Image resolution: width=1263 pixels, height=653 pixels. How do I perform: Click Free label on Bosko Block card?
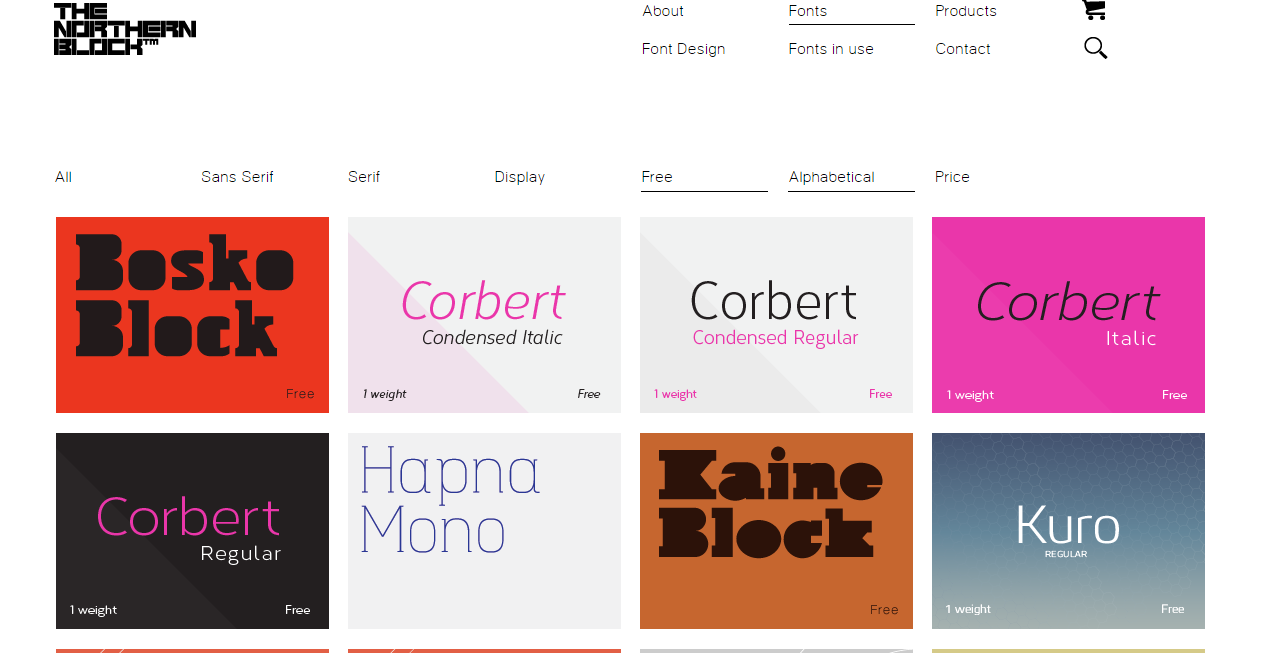click(300, 394)
